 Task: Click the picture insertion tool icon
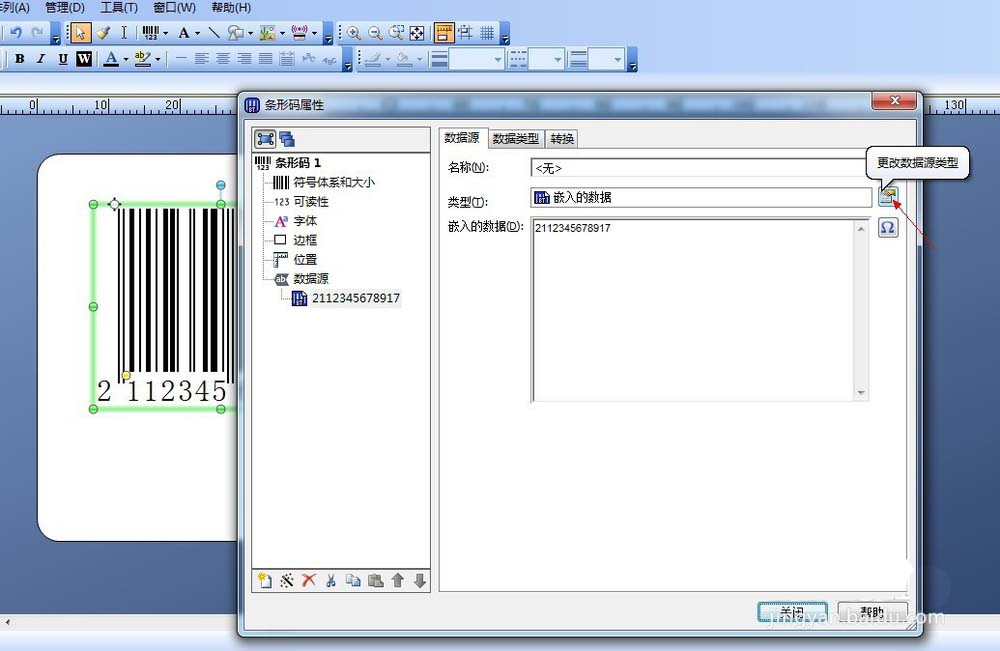click(x=267, y=33)
